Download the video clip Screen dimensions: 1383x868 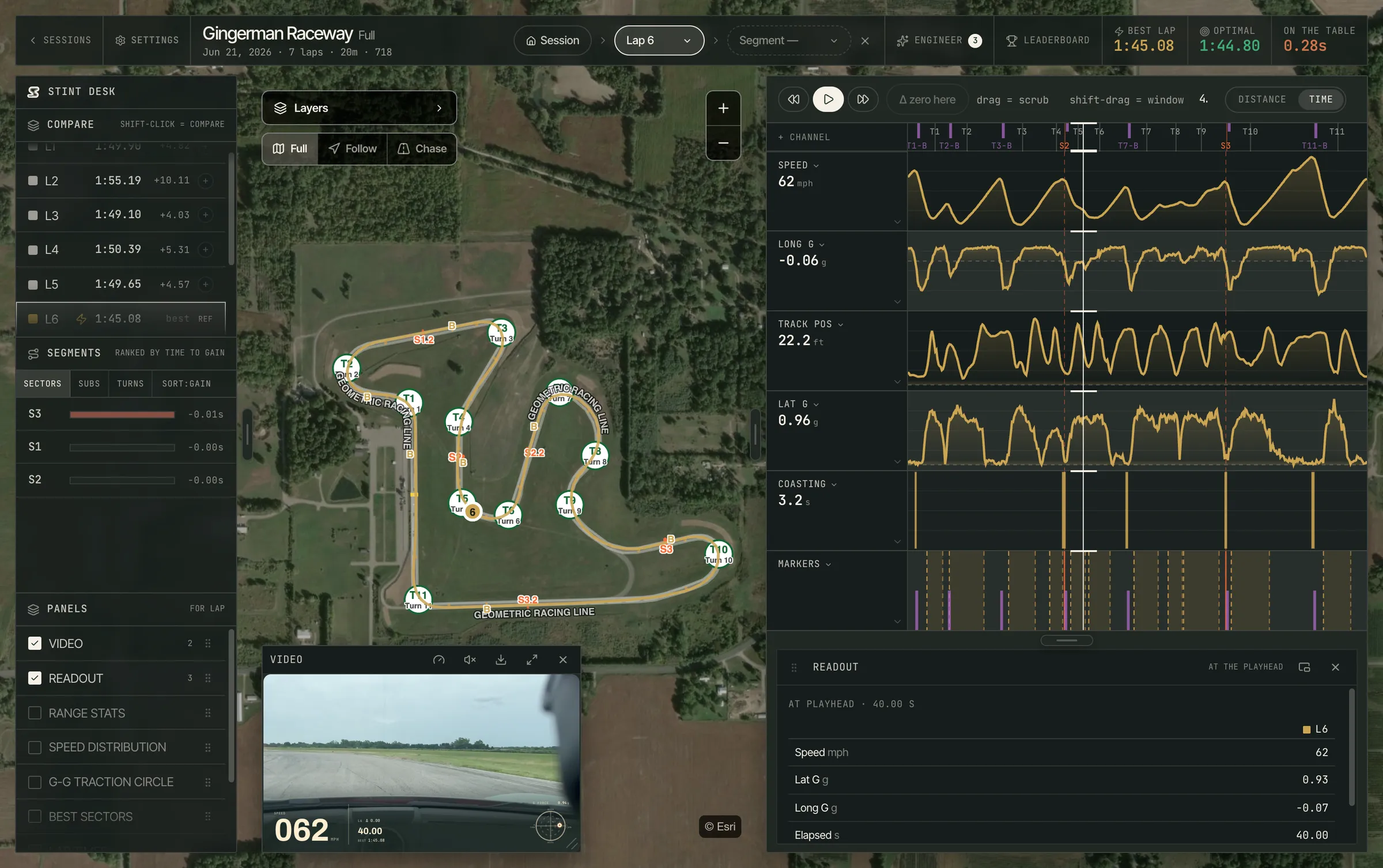[x=501, y=660]
